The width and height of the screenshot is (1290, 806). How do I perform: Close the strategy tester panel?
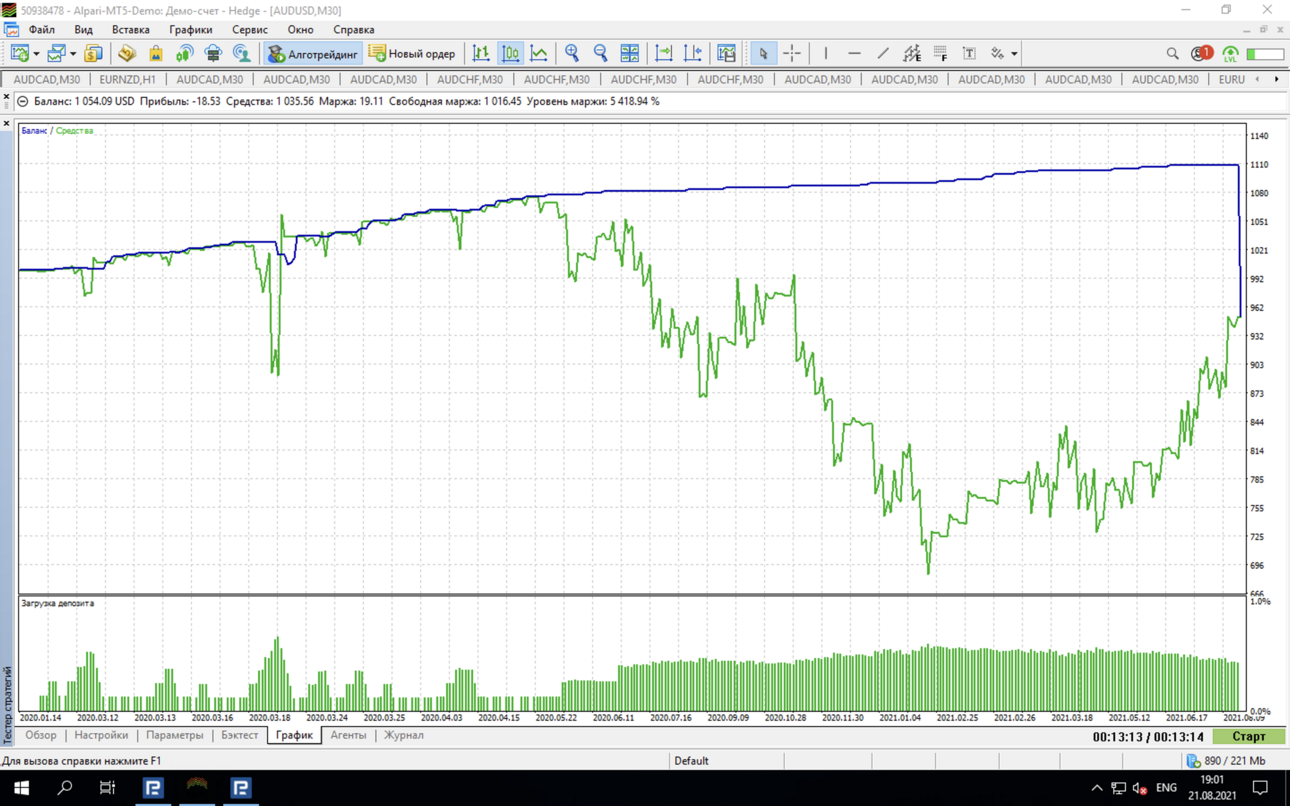point(6,123)
